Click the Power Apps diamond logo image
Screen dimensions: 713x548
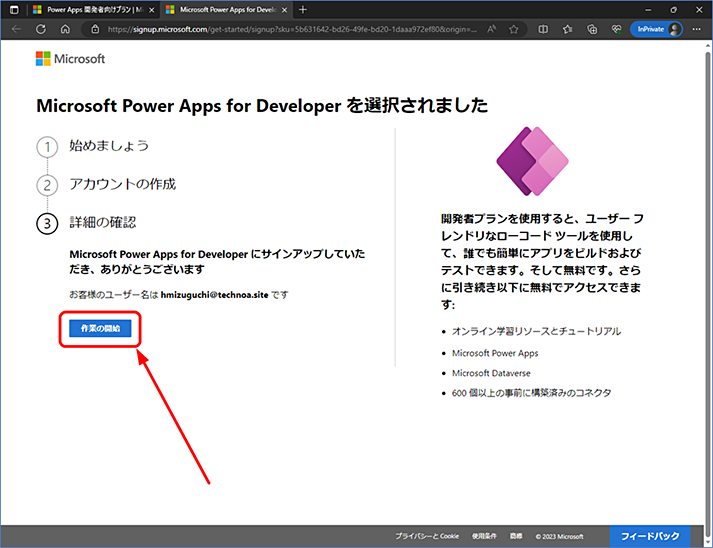click(532, 161)
